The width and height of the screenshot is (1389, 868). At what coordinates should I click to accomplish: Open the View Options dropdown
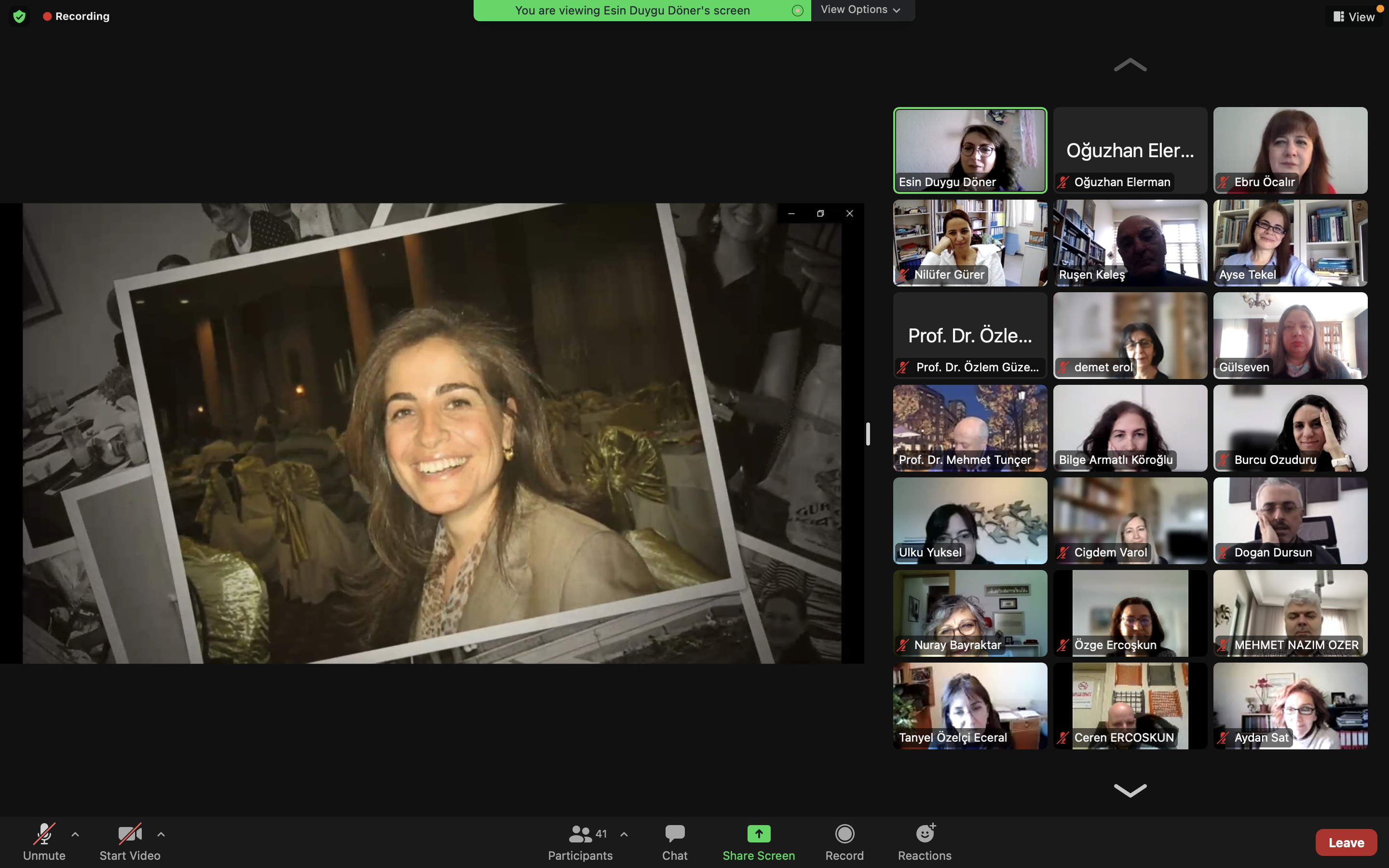point(861,10)
